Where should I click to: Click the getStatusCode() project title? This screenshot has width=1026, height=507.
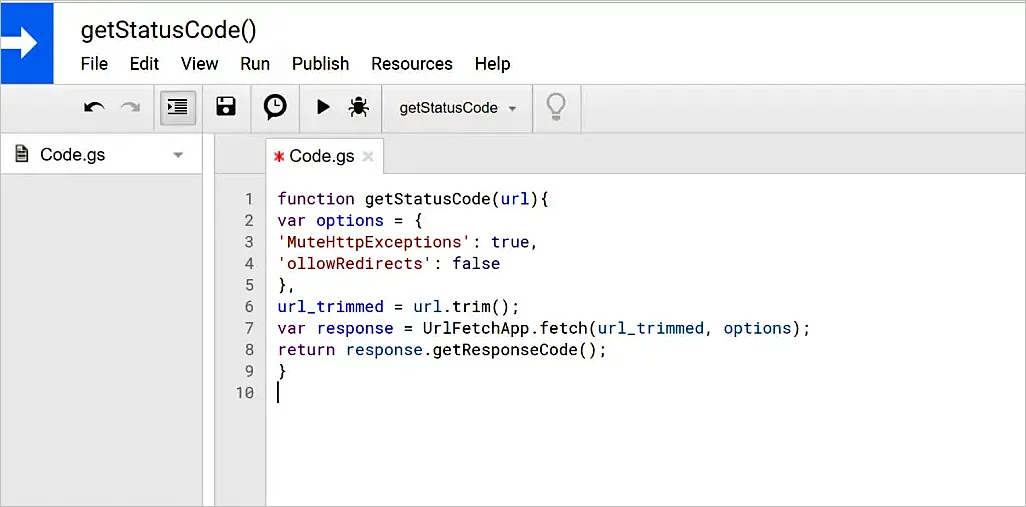click(x=169, y=30)
